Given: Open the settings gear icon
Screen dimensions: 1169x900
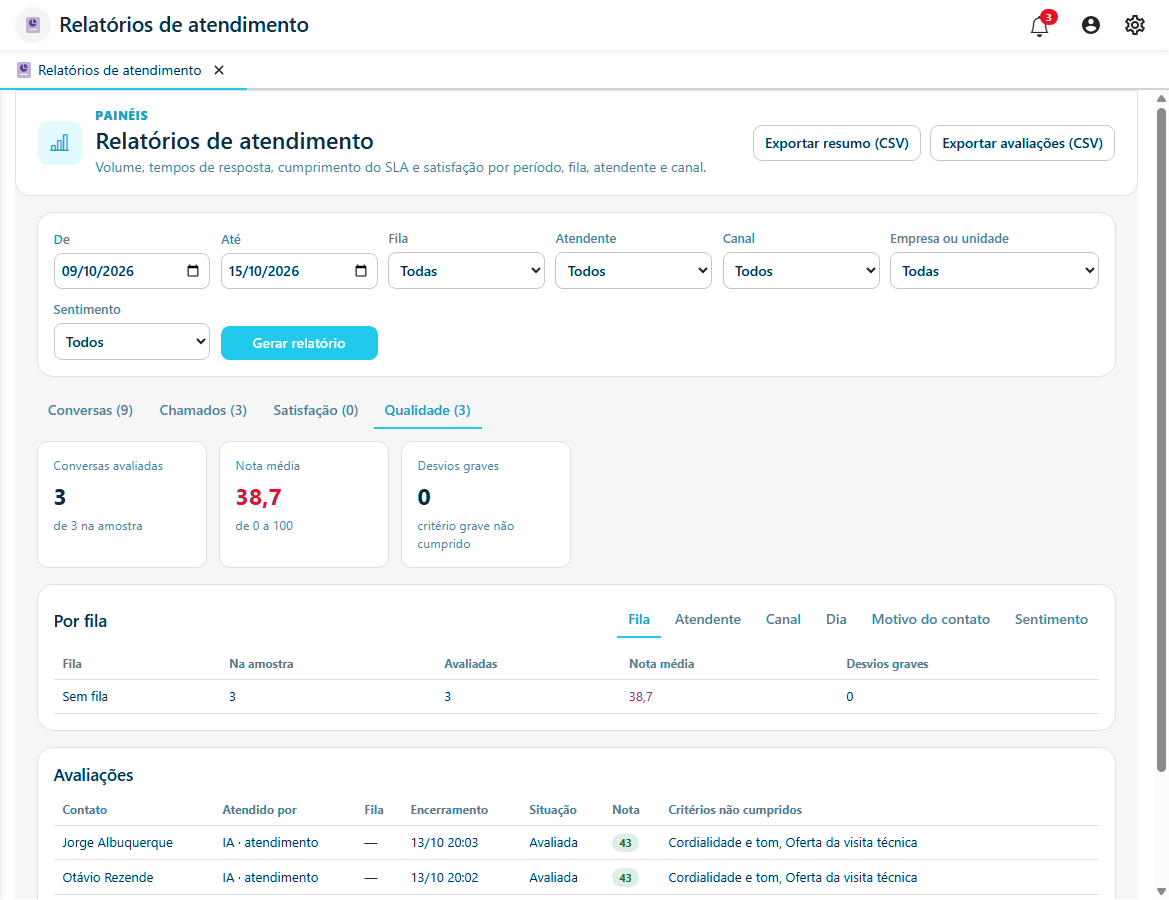Looking at the screenshot, I should (x=1134, y=25).
